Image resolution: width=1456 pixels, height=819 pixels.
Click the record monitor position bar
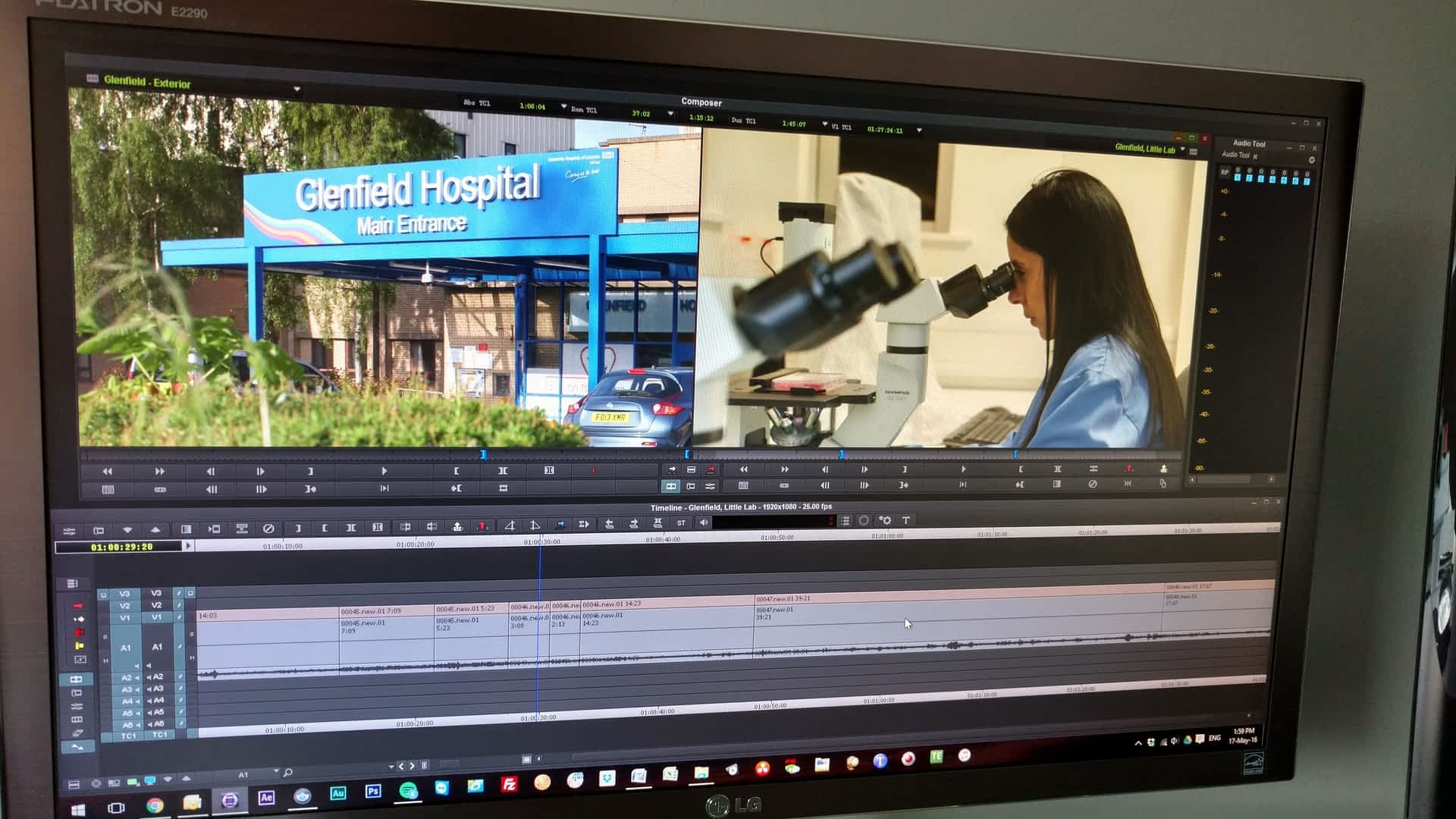click(x=937, y=454)
